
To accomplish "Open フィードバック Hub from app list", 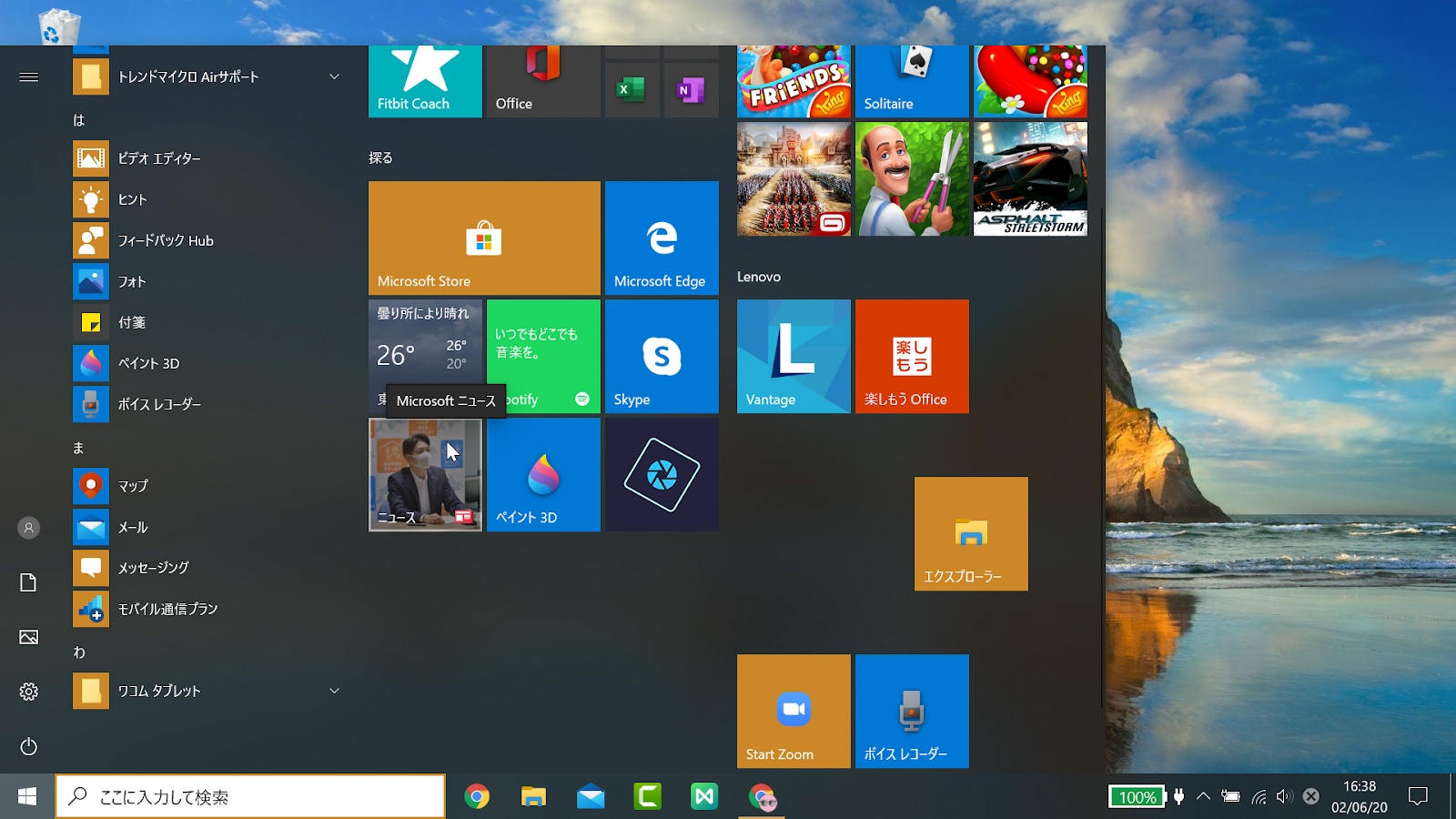I will point(209,241).
